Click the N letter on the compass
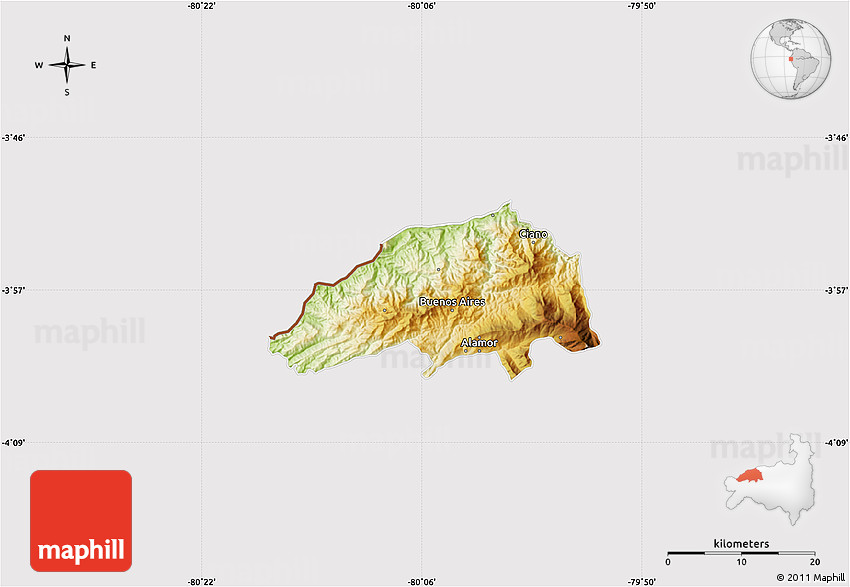 pyautogui.click(x=67, y=39)
